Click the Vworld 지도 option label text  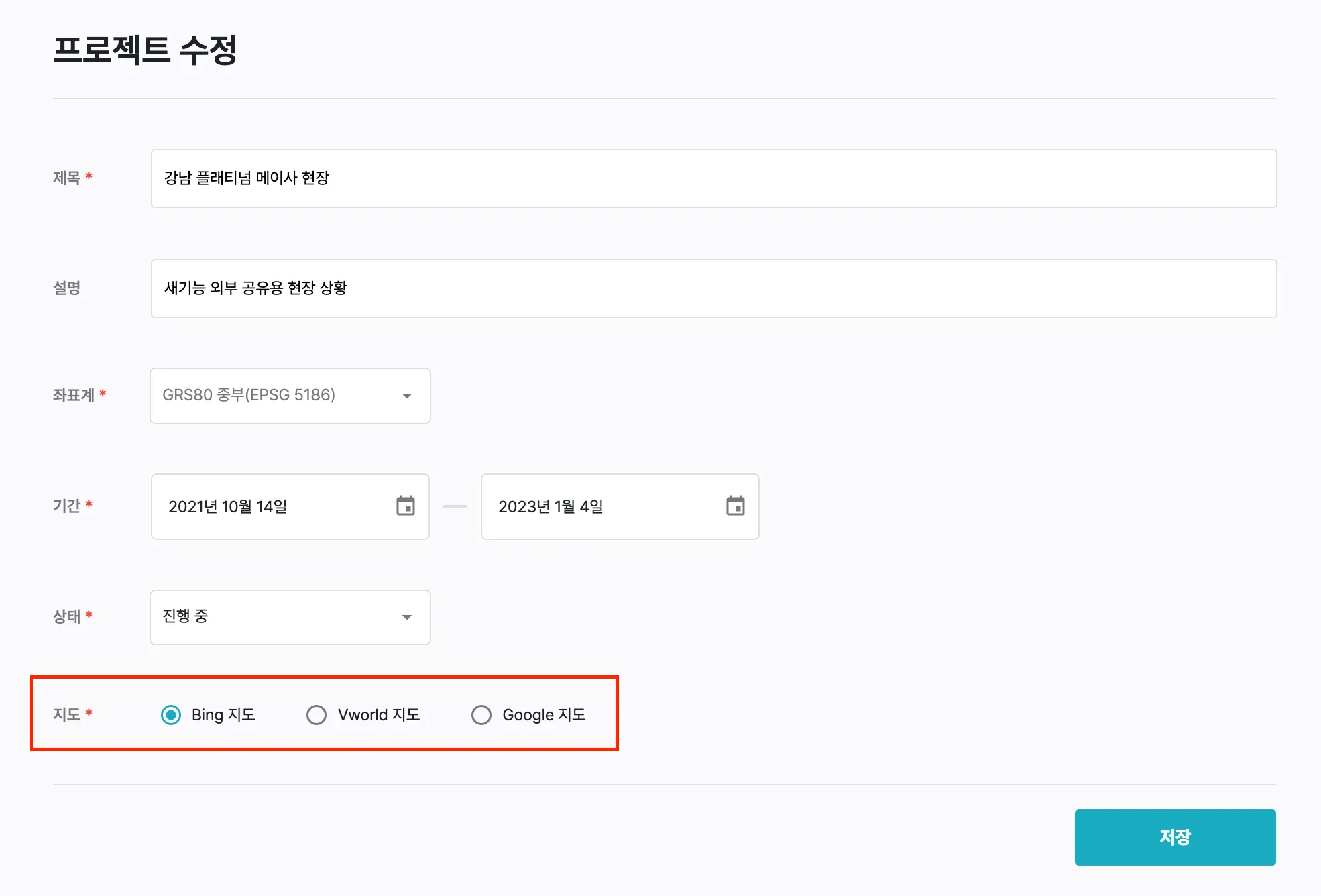coord(379,715)
